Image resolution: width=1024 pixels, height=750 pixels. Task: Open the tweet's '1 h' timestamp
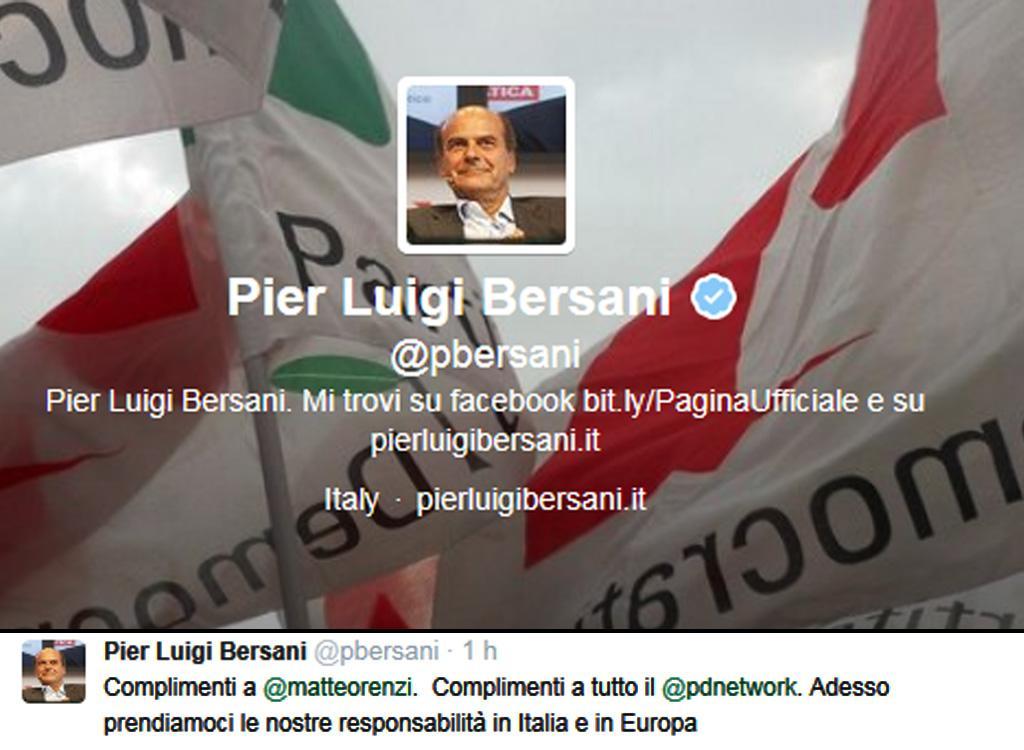pyautogui.click(x=479, y=651)
